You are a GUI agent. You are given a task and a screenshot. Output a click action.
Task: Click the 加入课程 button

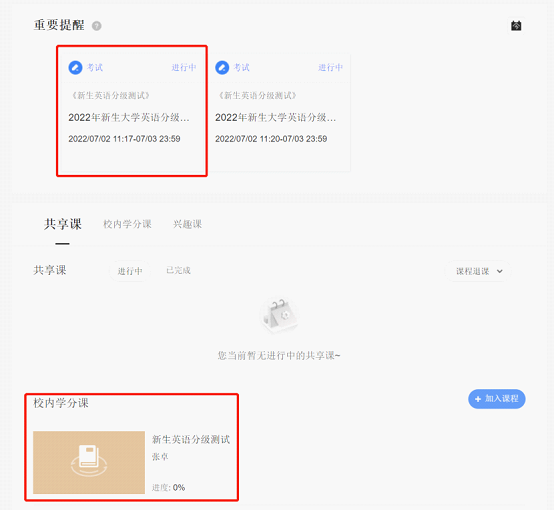pos(496,399)
